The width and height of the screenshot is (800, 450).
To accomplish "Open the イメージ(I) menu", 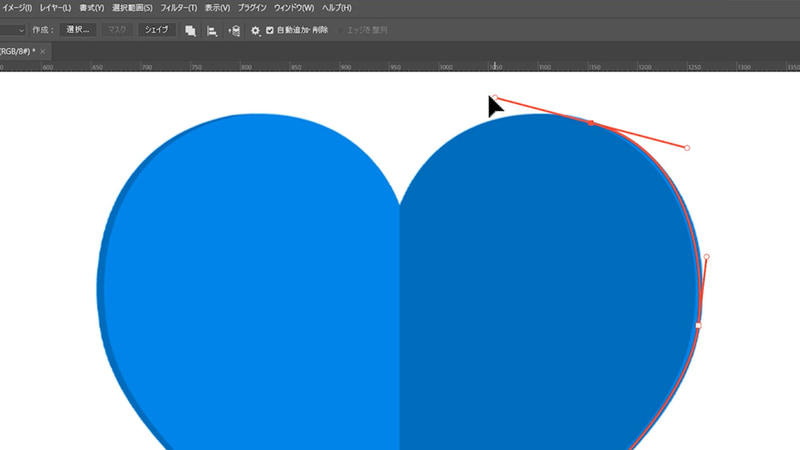I will tap(16, 8).
